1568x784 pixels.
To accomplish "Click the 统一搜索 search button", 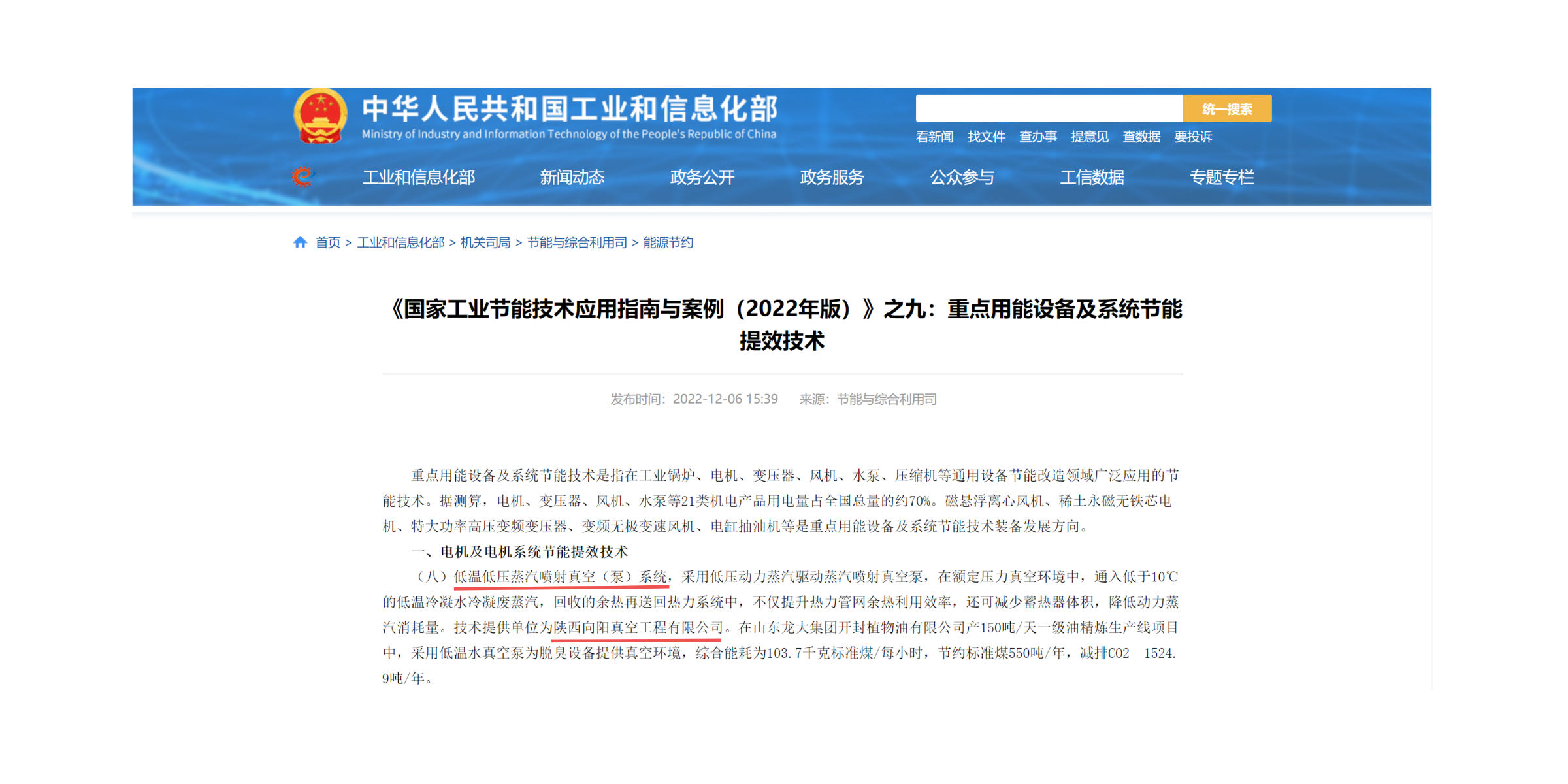I will (1226, 109).
